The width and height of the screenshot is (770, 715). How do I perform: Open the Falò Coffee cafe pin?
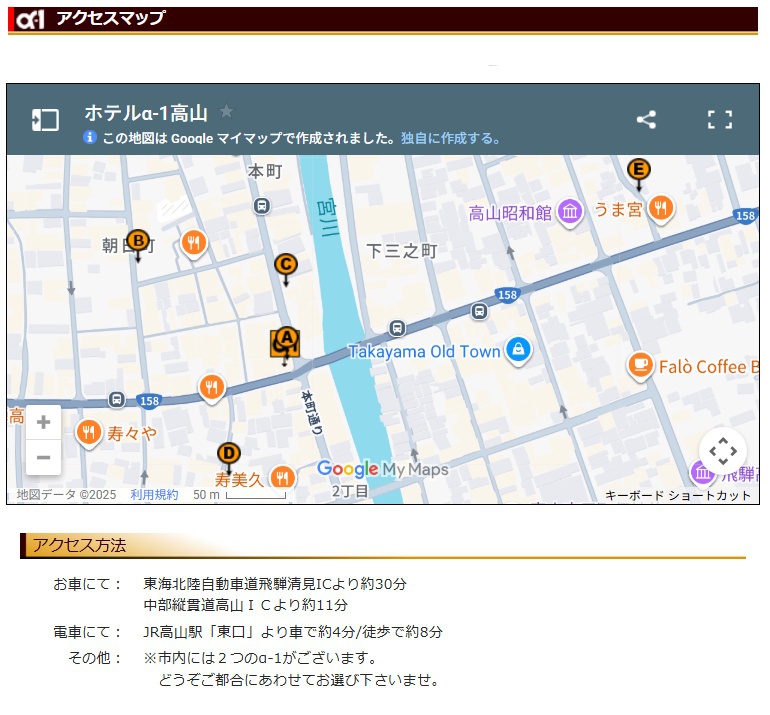(x=640, y=366)
